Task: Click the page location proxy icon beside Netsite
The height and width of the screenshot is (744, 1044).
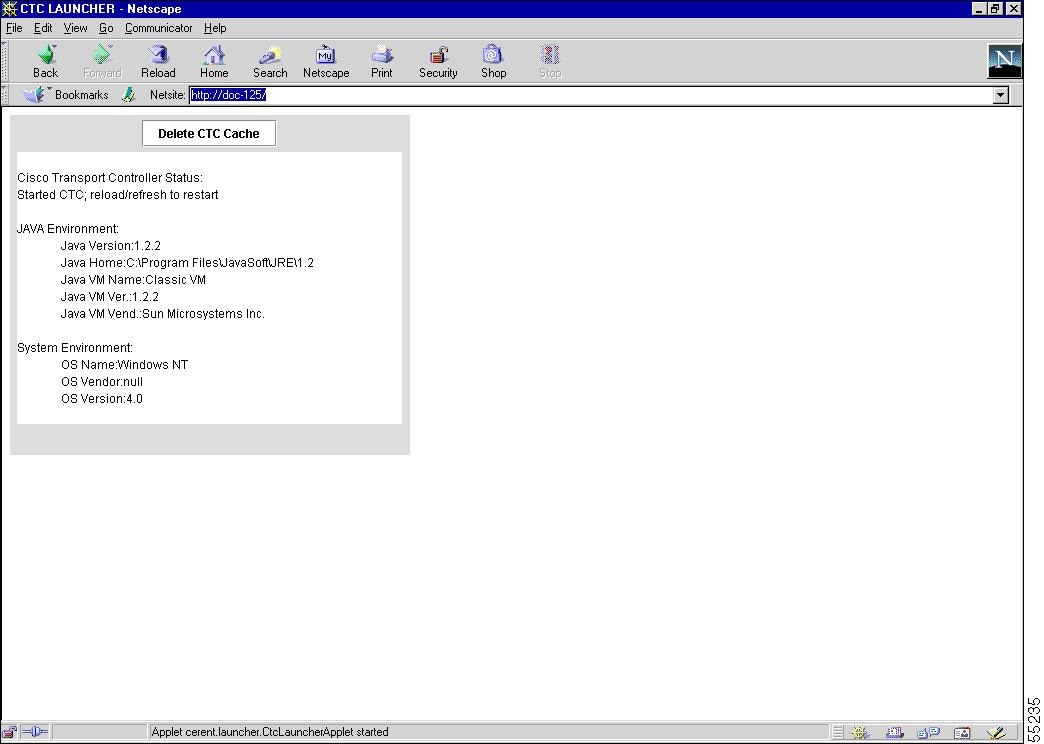Action: point(129,95)
